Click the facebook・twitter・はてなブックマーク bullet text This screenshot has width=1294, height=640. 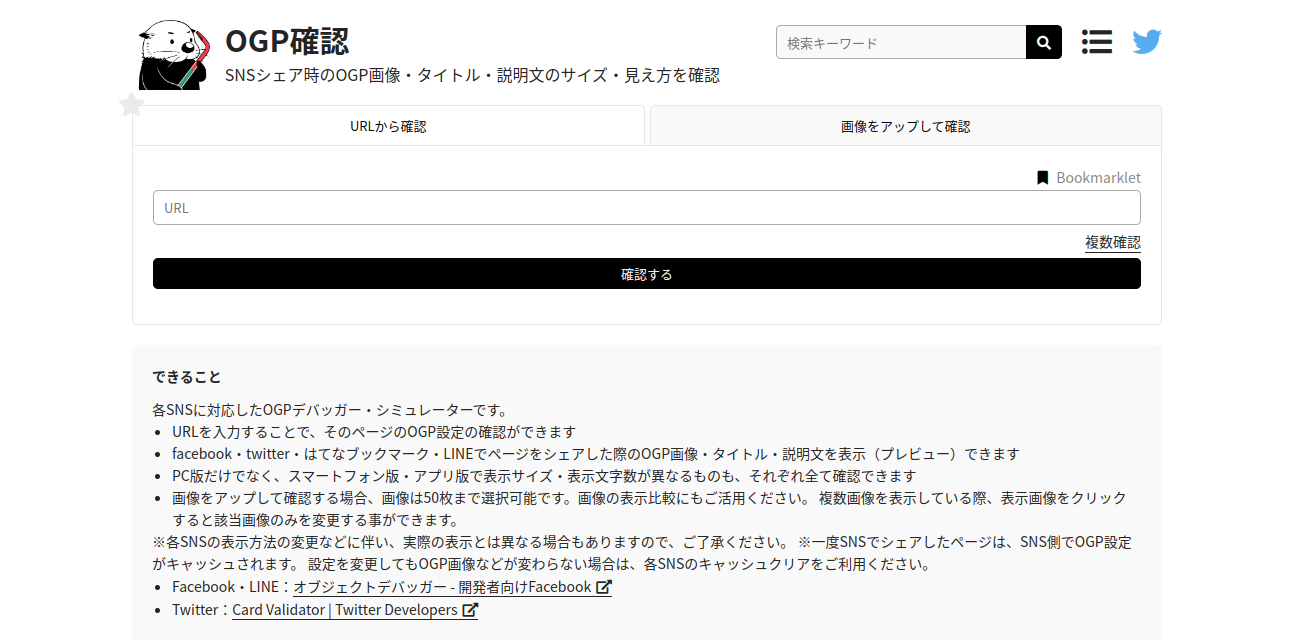coord(596,454)
